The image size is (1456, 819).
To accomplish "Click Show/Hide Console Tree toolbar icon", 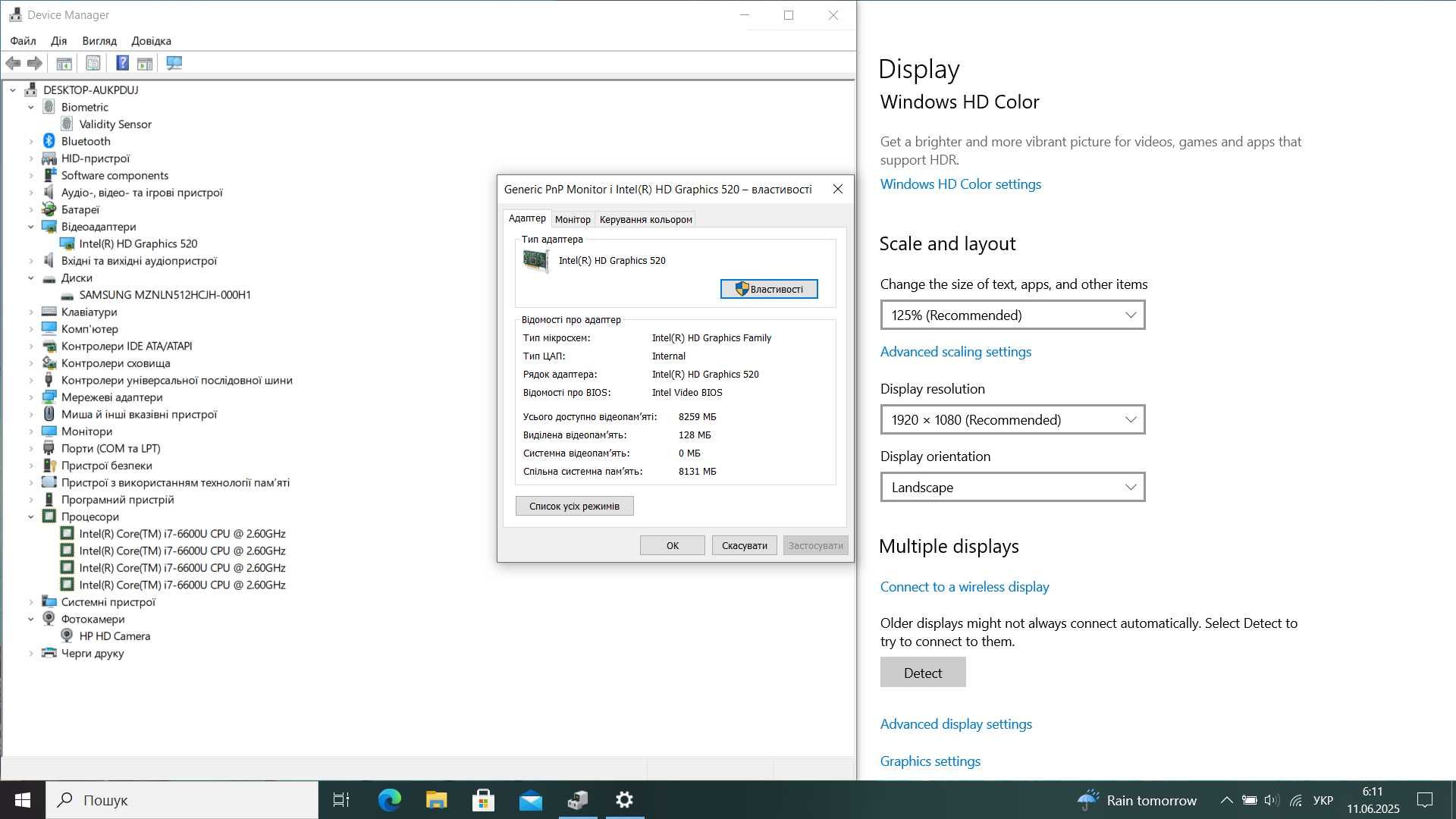I will tap(64, 64).
